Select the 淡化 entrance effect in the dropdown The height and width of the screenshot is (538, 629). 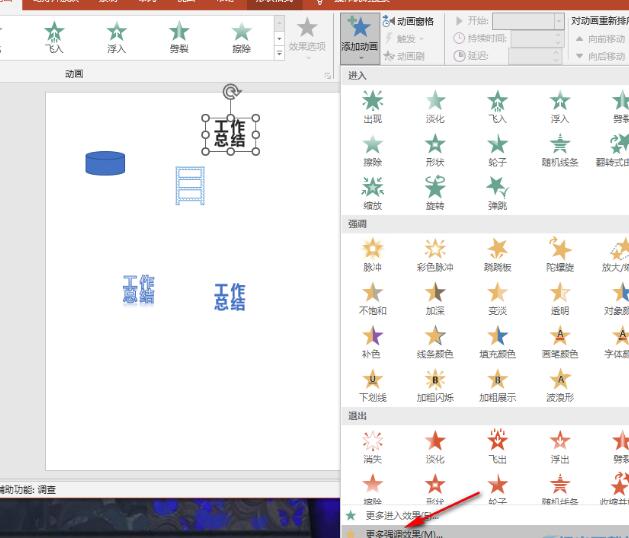tap(435, 107)
